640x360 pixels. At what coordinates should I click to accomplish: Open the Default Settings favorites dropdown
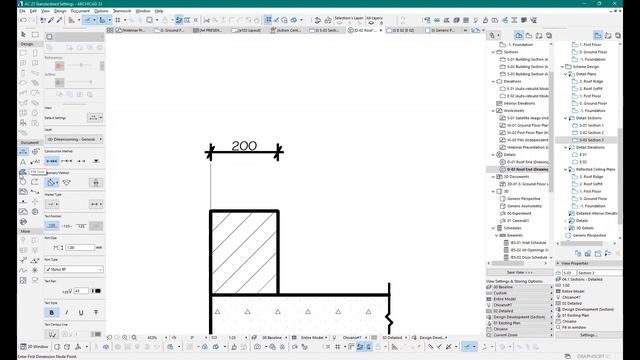95,118
